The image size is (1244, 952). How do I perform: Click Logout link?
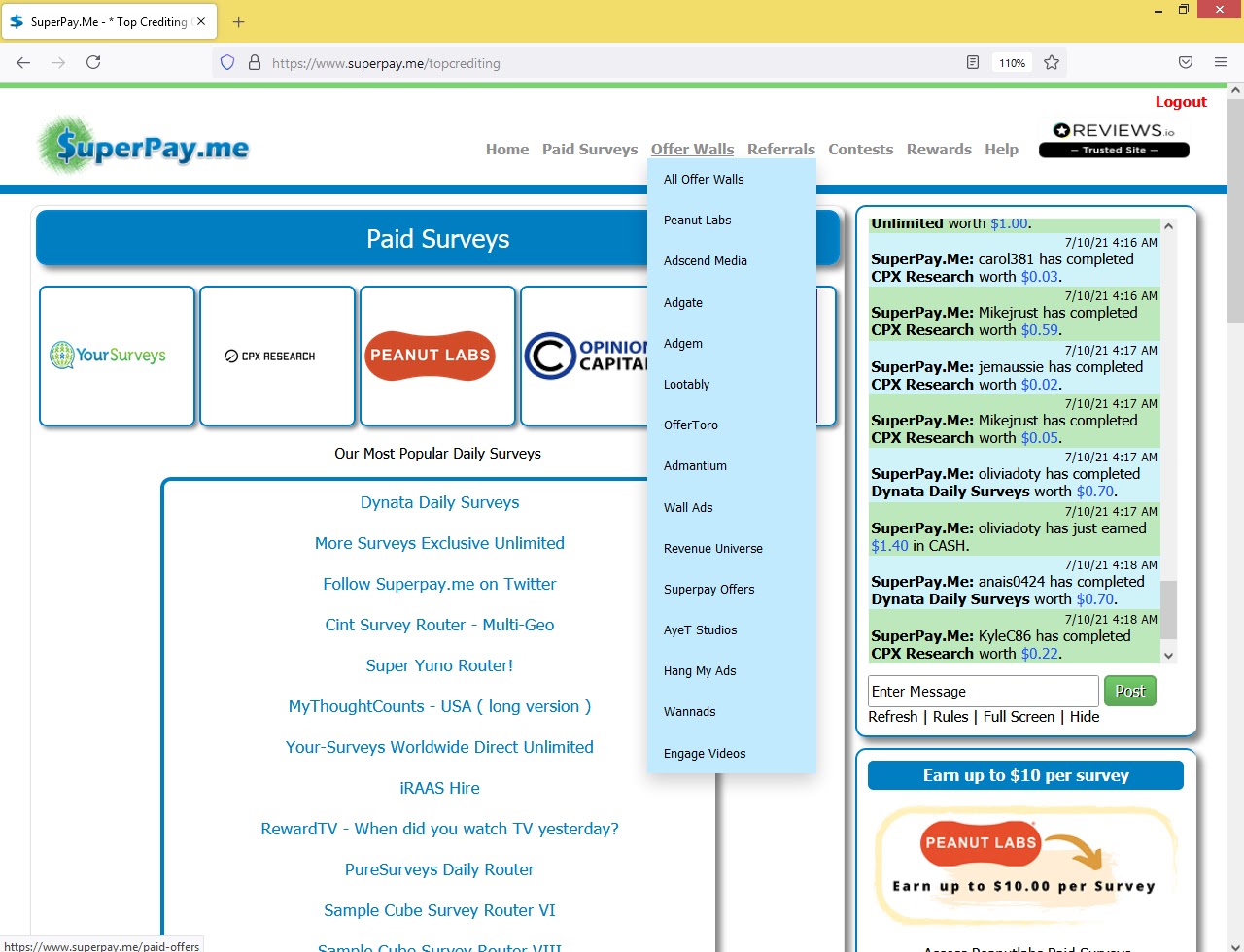pyautogui.click(x=1181, y=102)
